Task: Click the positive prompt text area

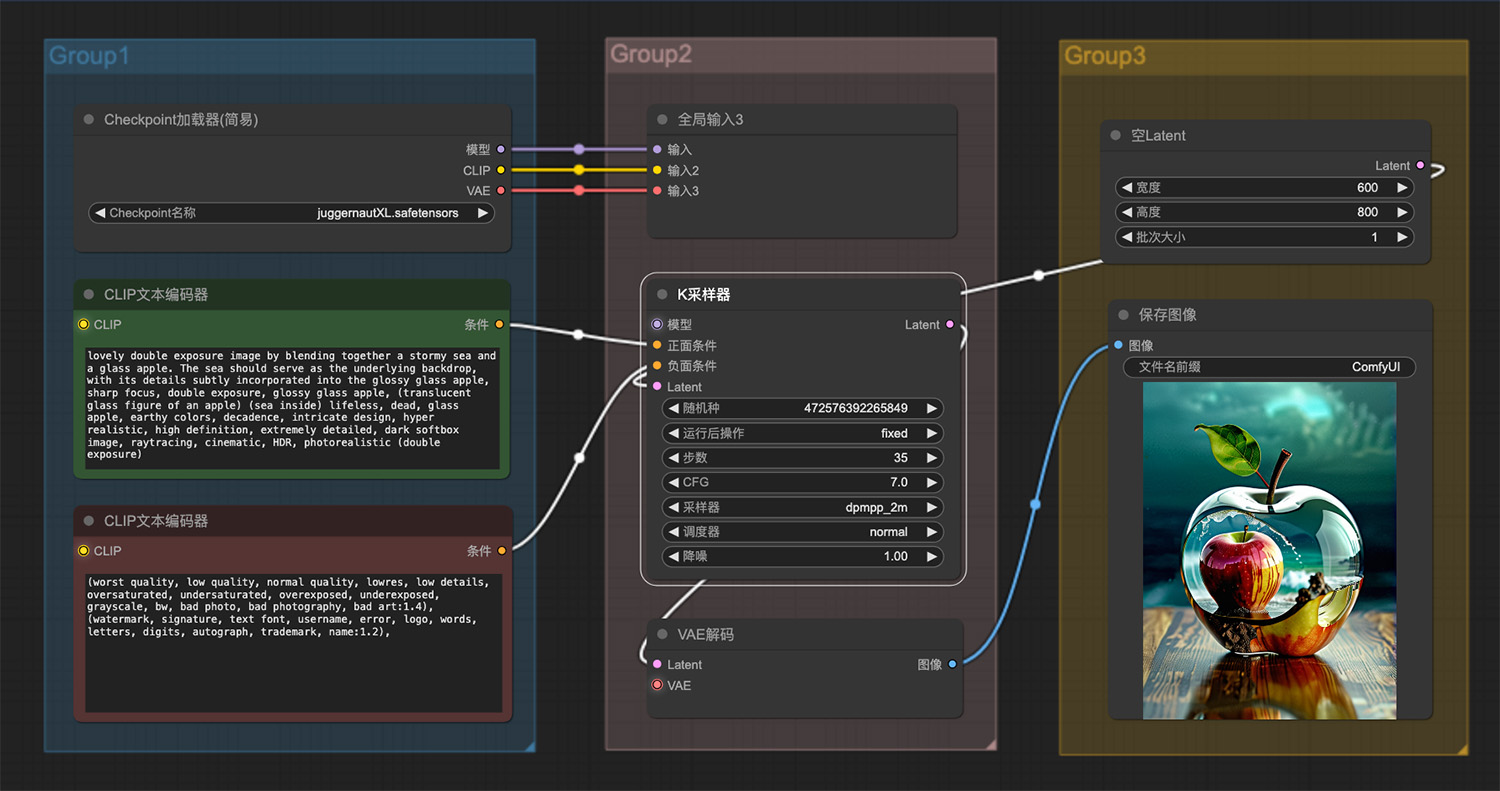Action: pos(292,408)
